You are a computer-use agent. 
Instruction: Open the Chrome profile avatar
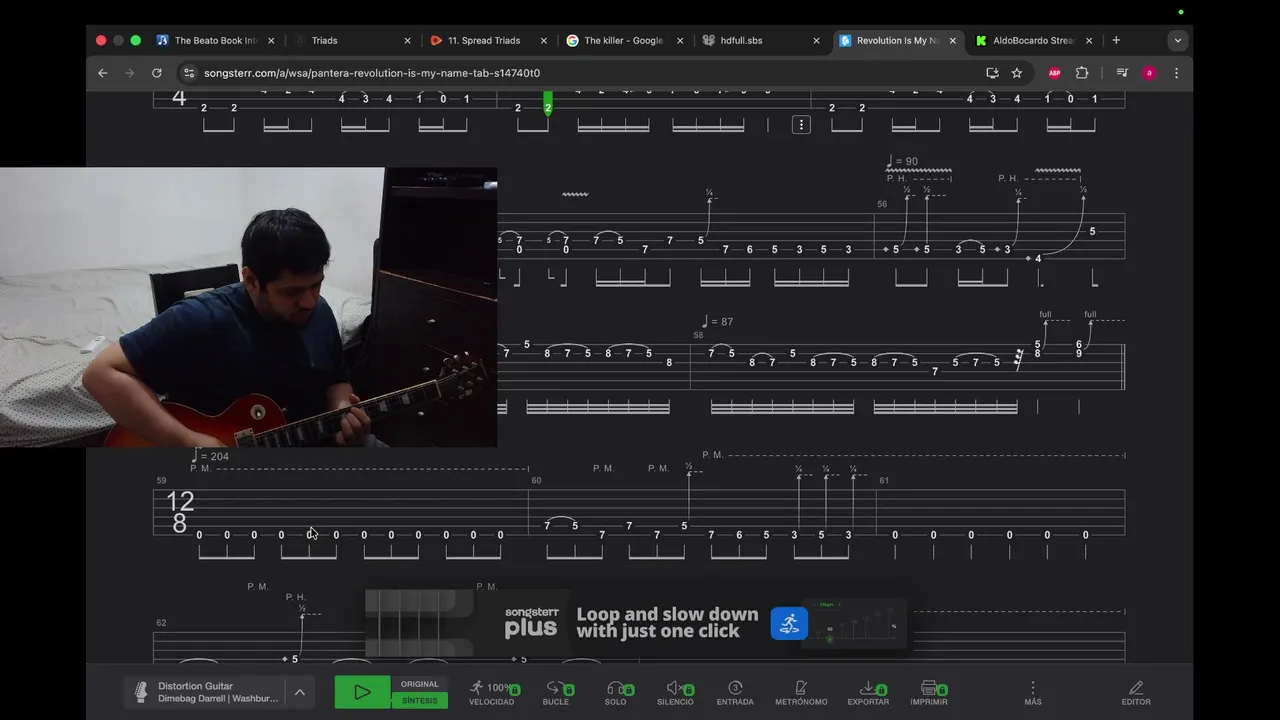pos(1149,73)
